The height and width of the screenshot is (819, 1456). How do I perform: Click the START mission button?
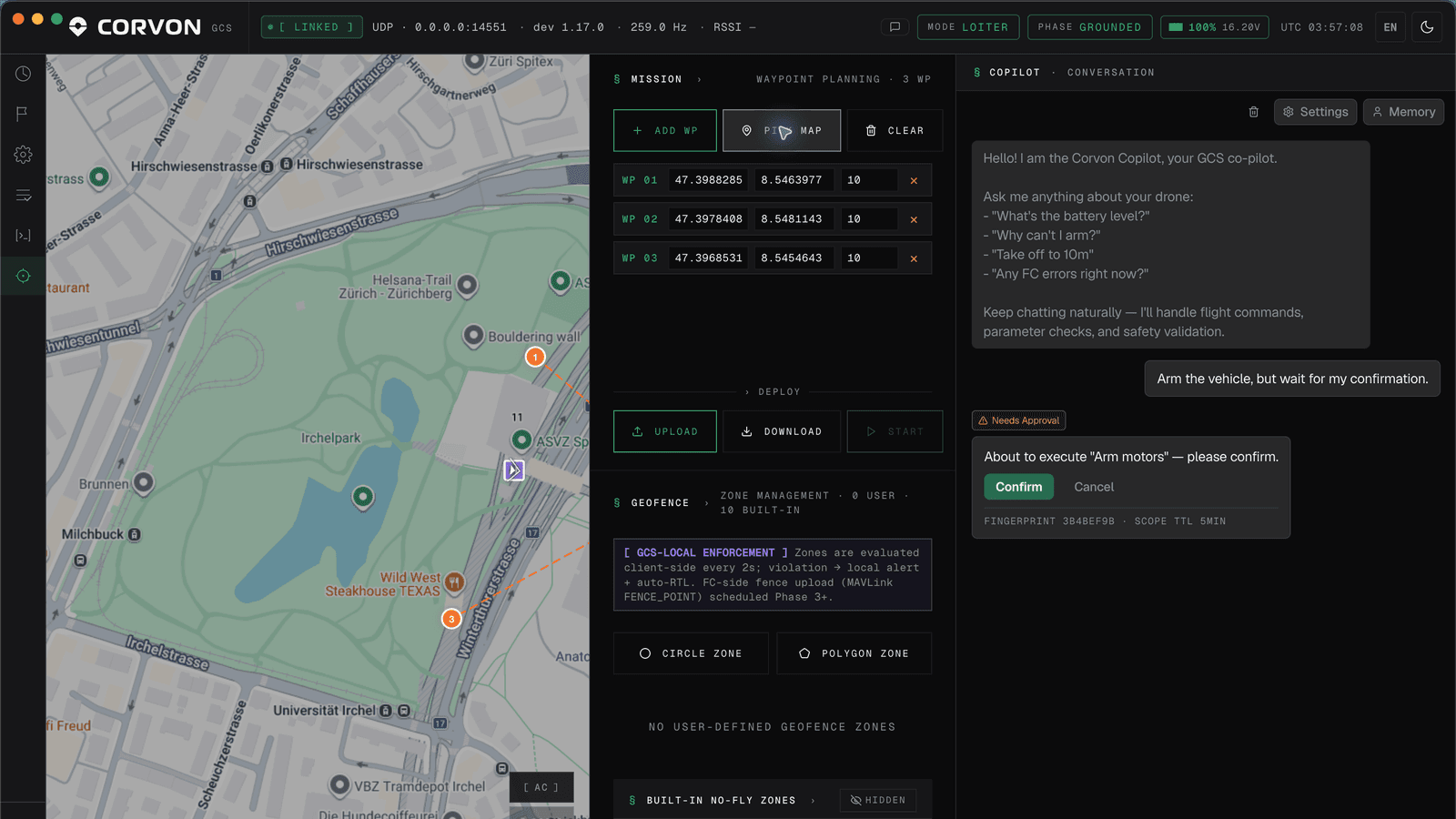(x=895, y=431)
